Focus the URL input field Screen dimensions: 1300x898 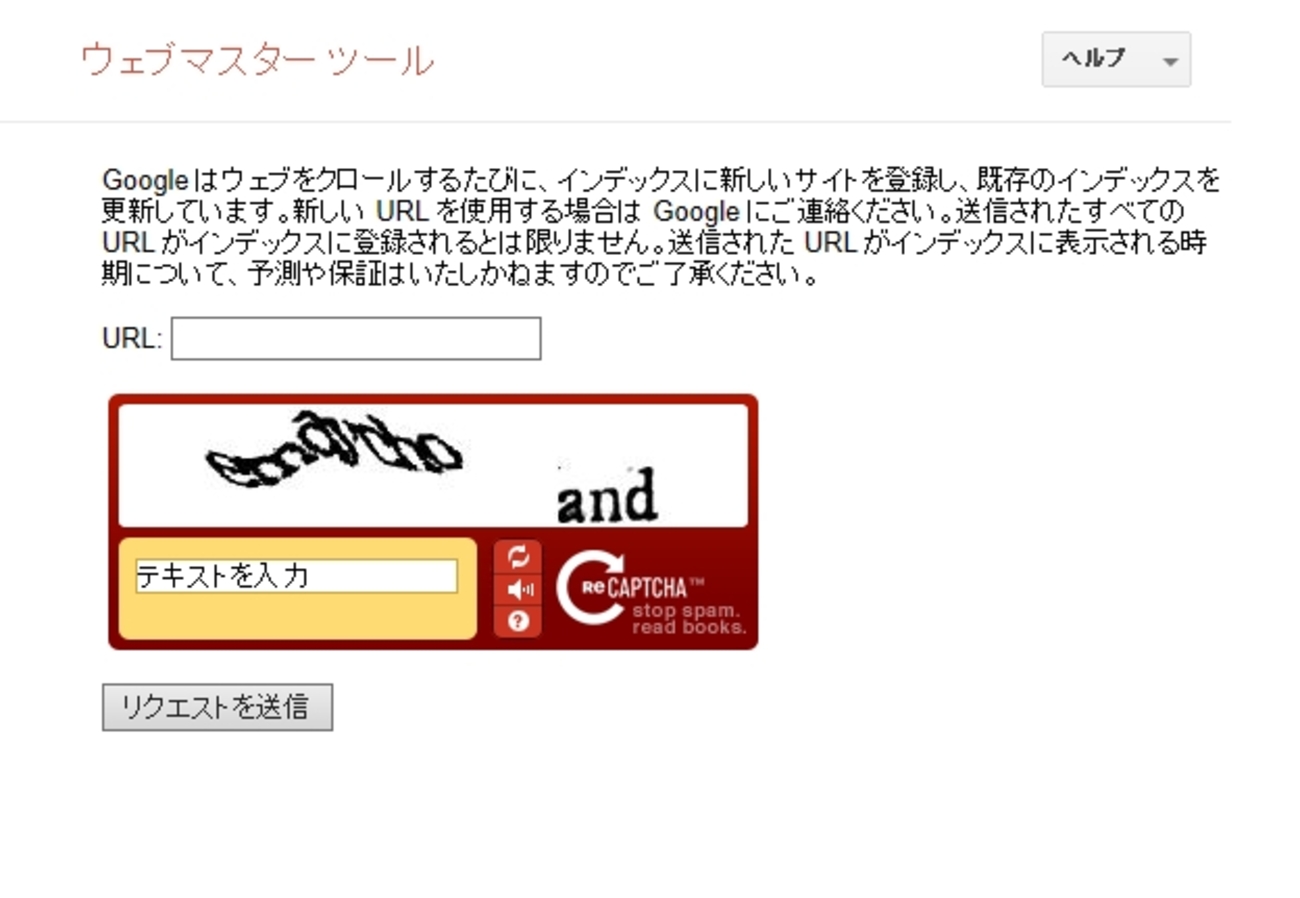356,338
